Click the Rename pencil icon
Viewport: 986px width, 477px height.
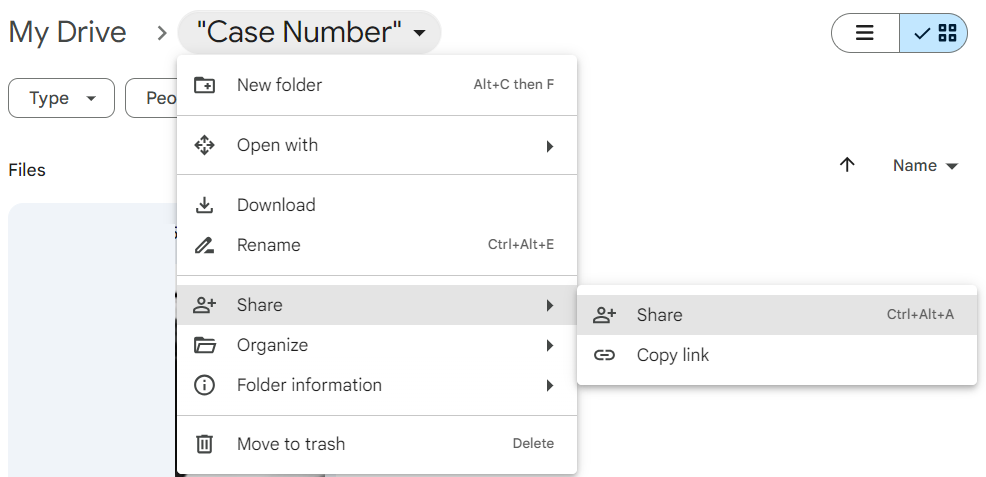[x=204, y=245]
